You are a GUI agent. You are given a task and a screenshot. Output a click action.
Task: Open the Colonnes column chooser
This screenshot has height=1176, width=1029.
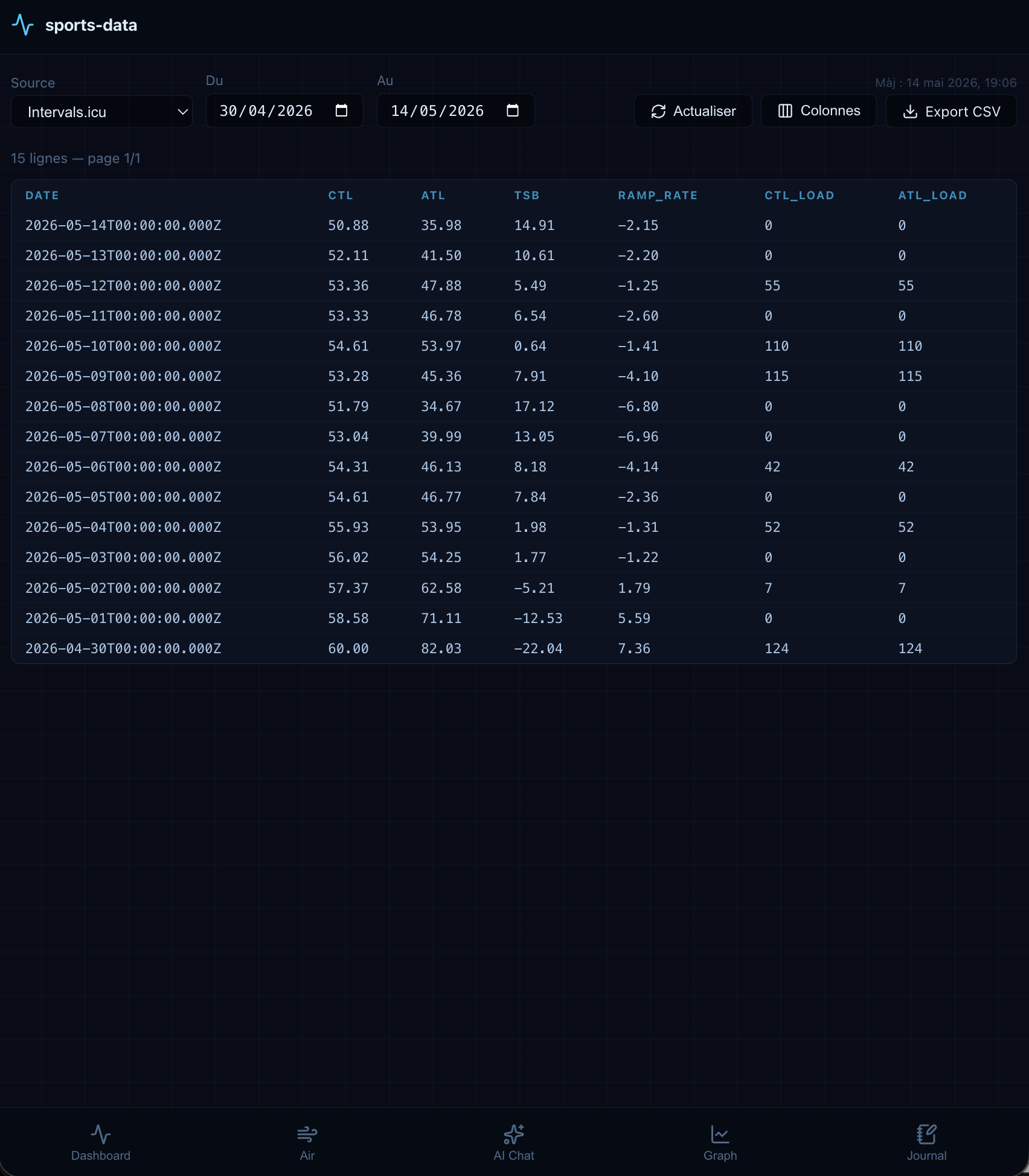click(818, 111)
